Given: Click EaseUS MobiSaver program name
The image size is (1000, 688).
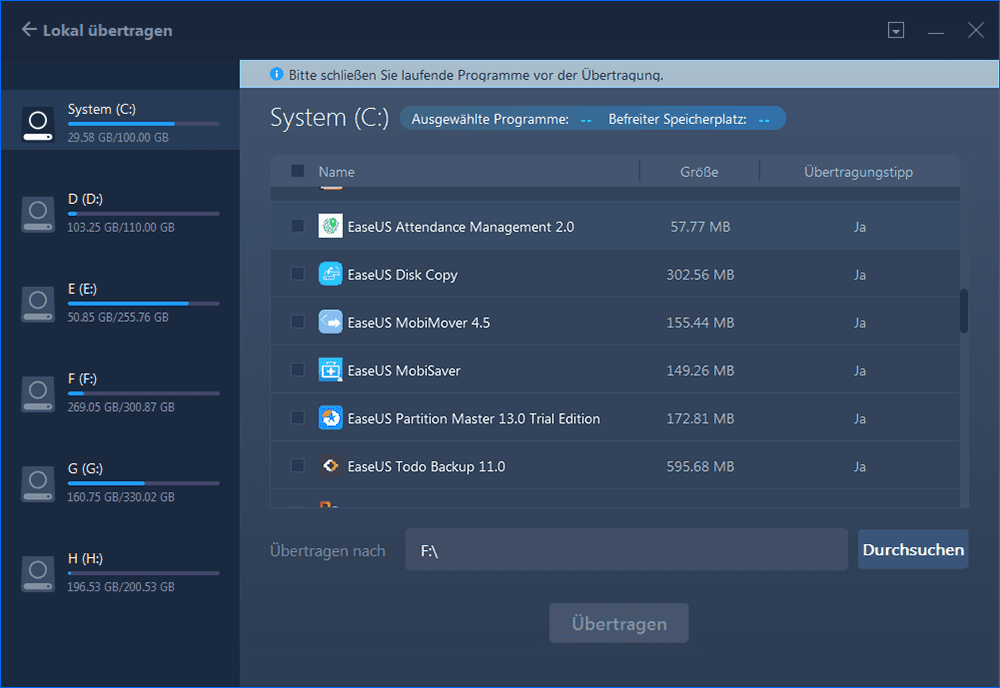Looking at the screenshot, I should point(404,370).
